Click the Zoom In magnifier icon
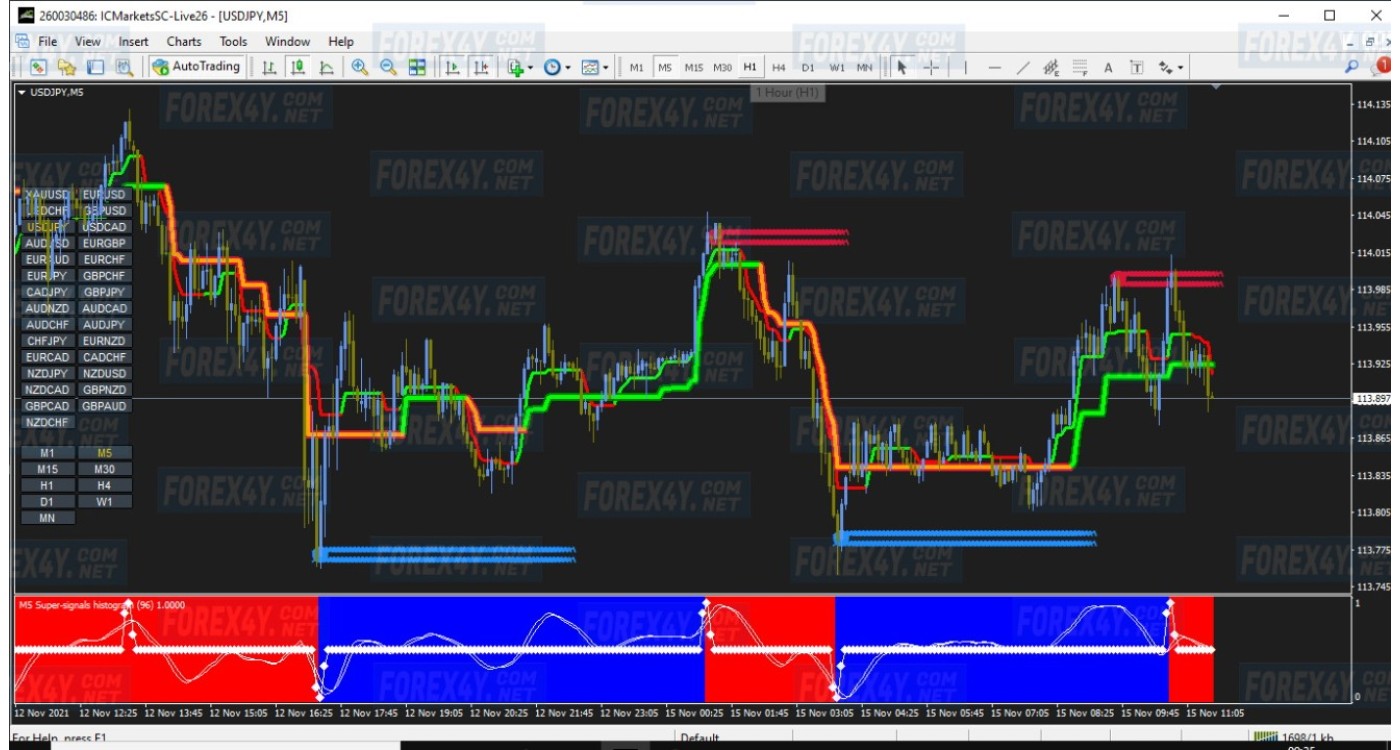The width and height of the screenshot is (1400, 750). pos(359,67)
